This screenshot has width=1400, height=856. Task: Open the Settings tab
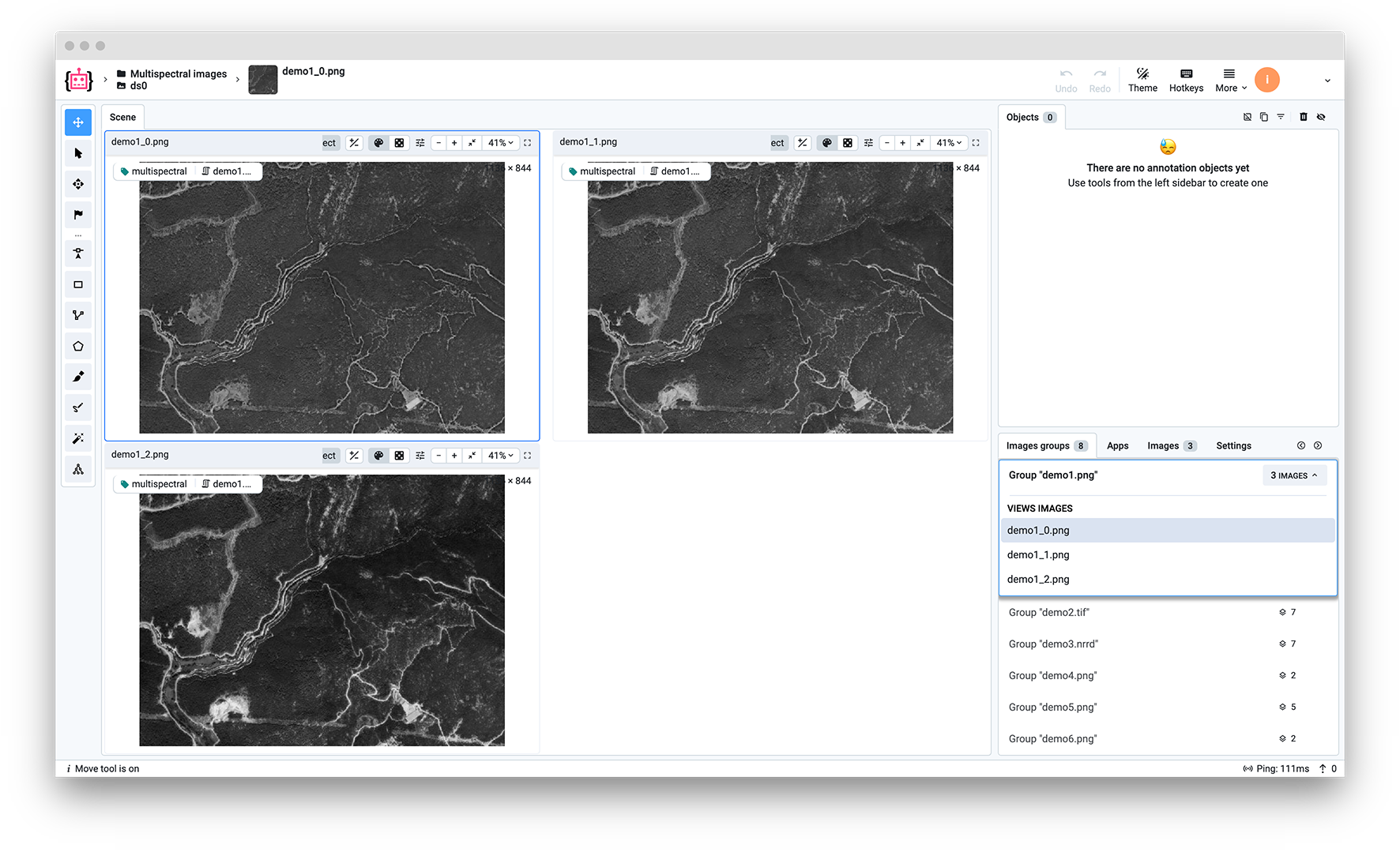(1233, 446)
